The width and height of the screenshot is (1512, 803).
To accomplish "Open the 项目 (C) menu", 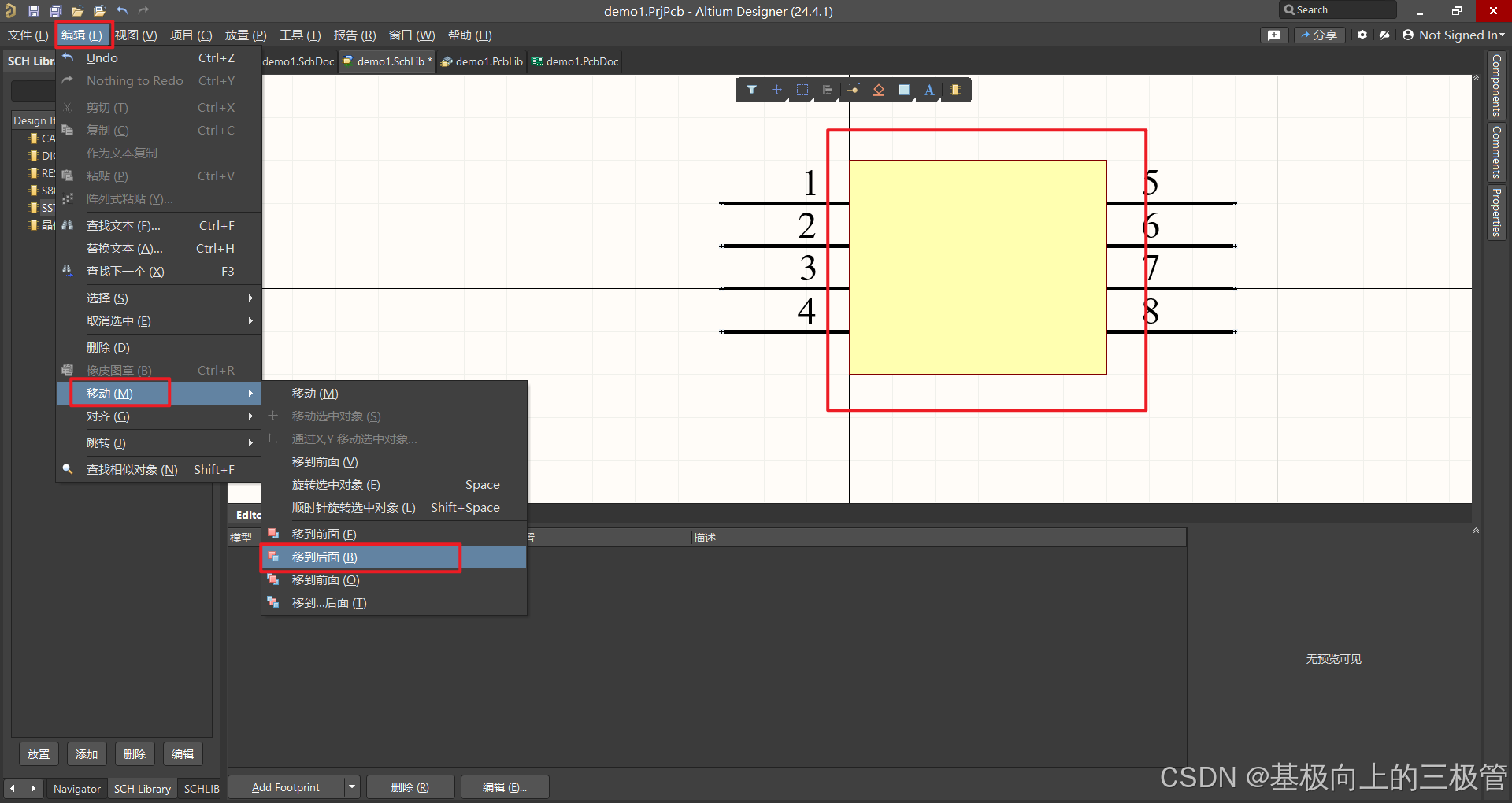I will point(191,35).
